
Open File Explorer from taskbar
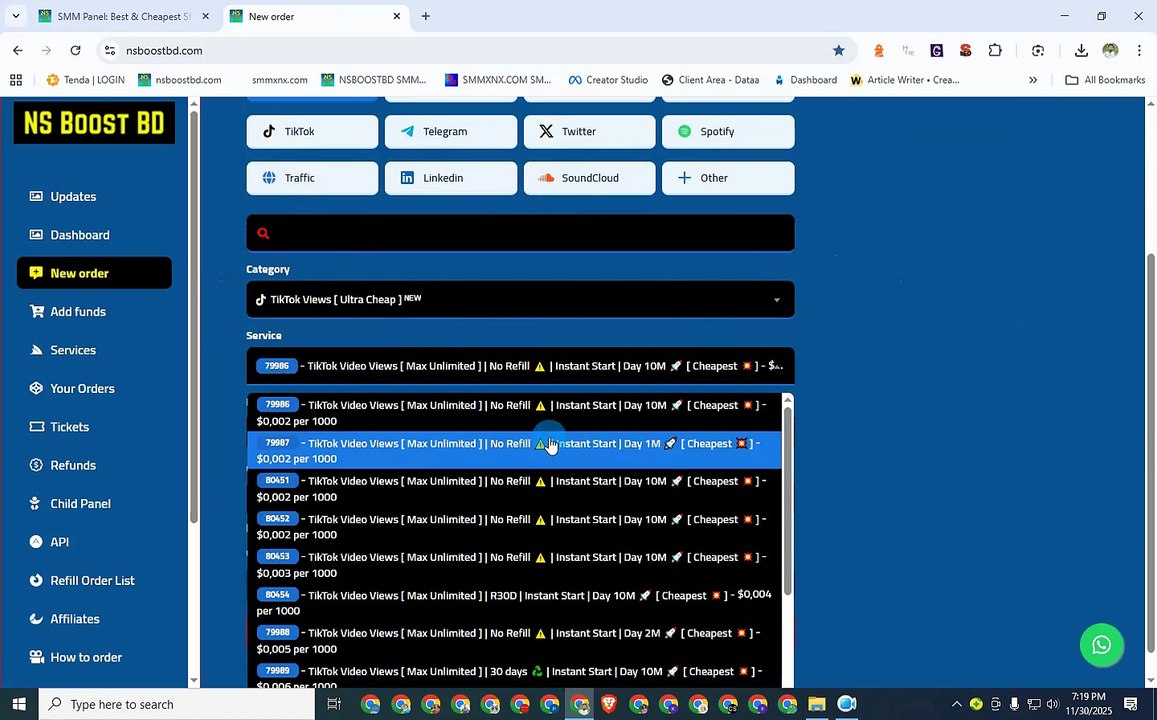coord(817,704)
